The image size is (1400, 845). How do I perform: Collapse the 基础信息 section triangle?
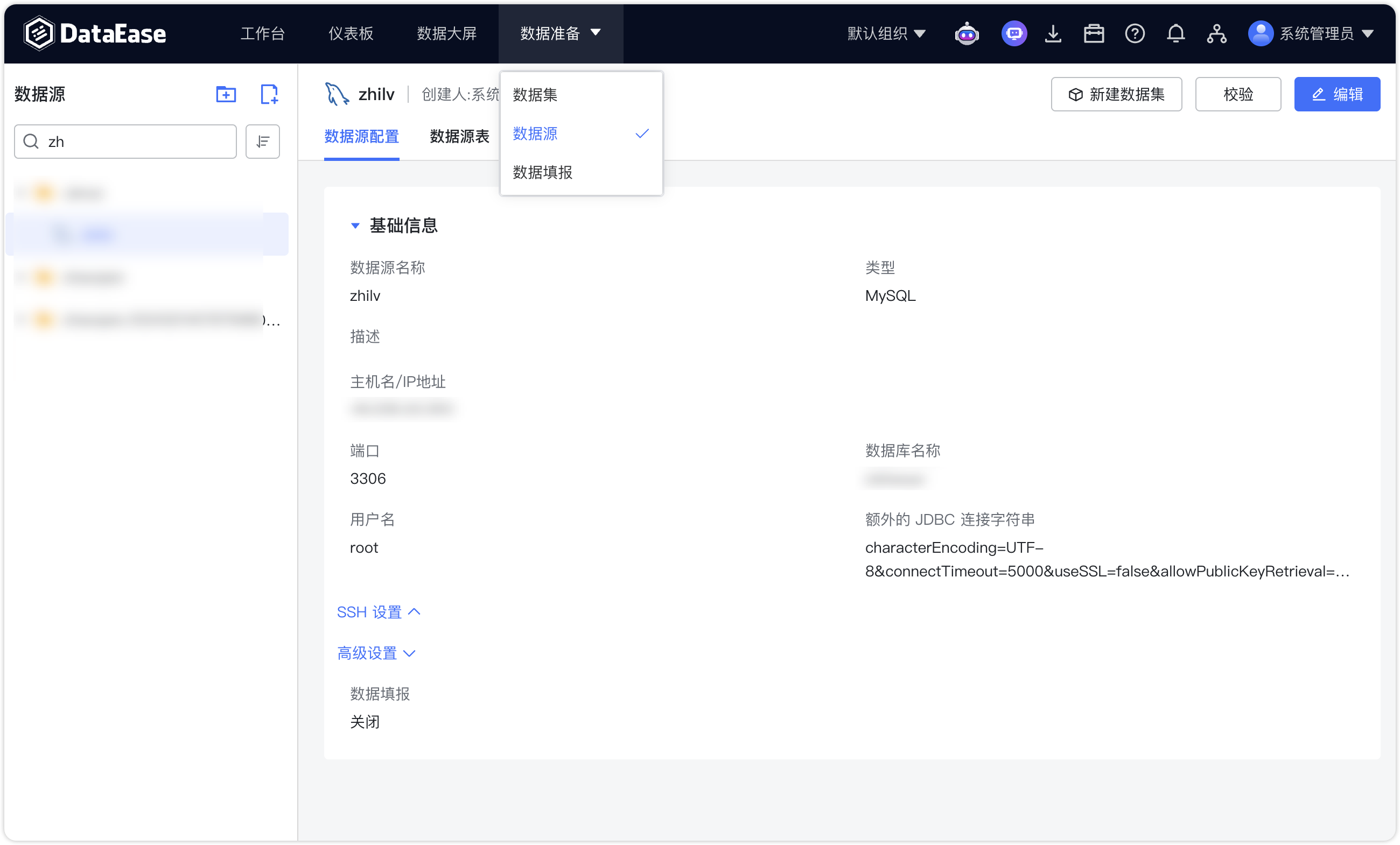355,226
